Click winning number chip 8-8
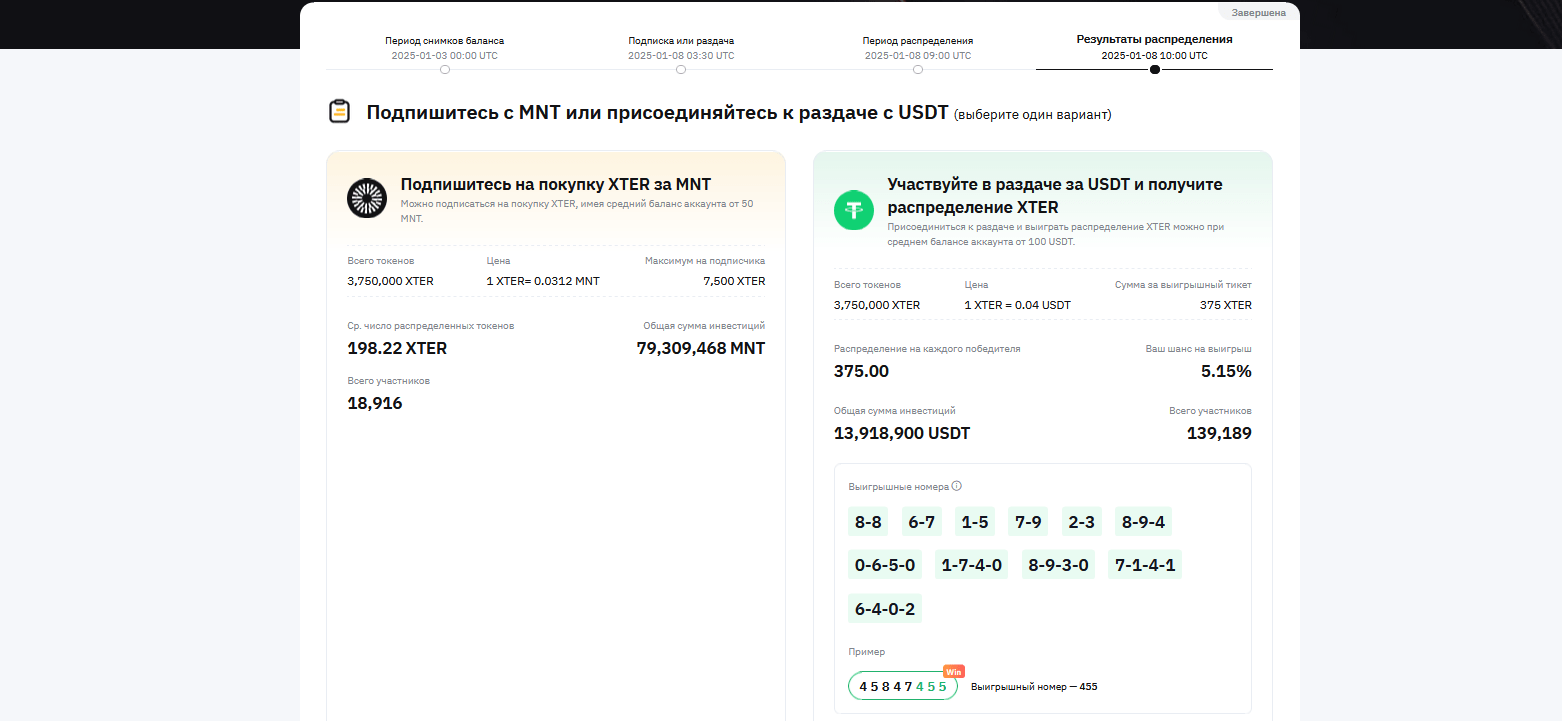Viewport: 1562px width, 721px height. [x=868, y=522]
